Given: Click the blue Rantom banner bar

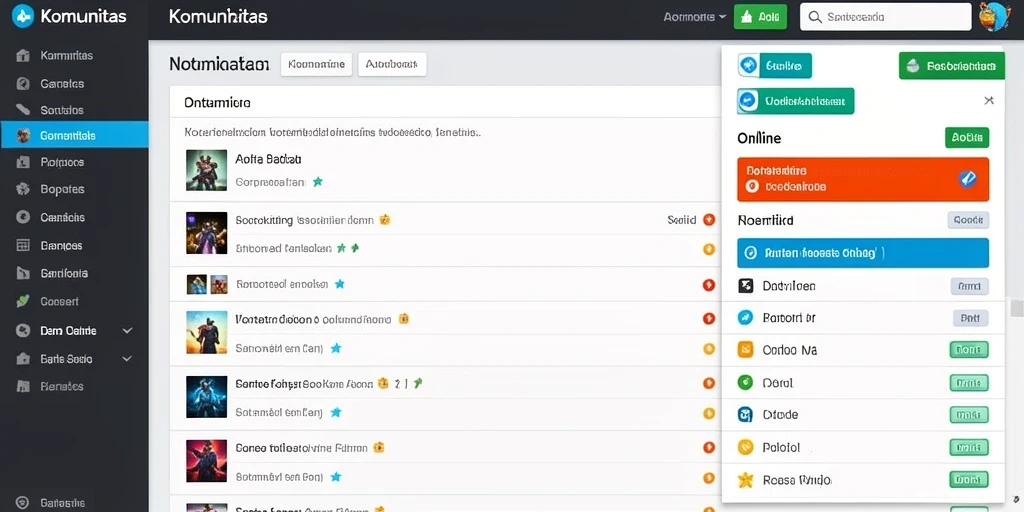Looking at the screenshot, I should [x=863, y=253].
